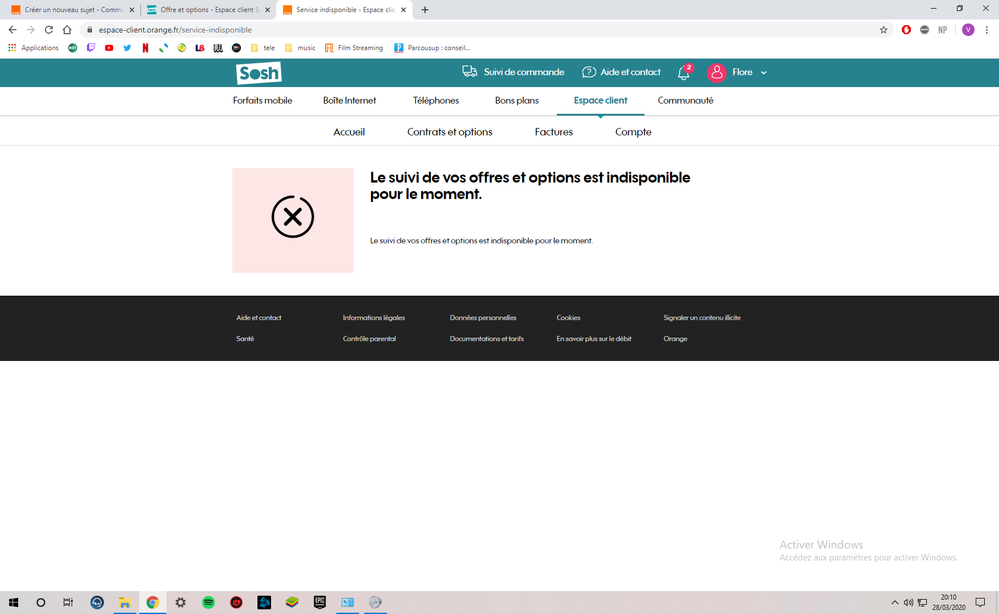Expand the Flore account dropdown chevron
Screen dimensions: 999x614
(764, 73)
